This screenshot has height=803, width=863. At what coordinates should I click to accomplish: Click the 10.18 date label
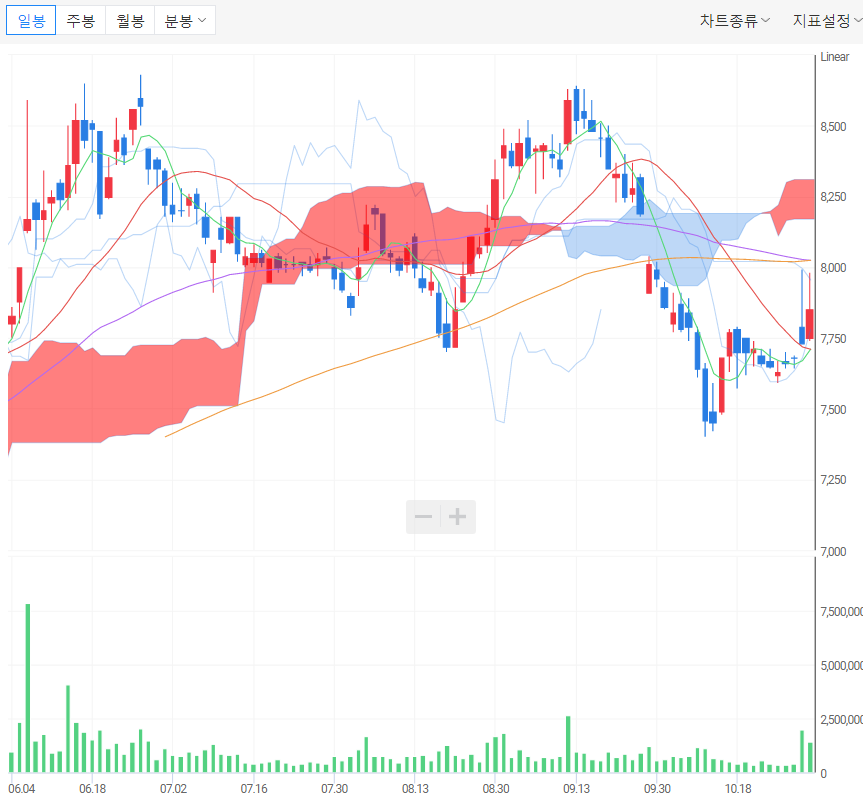pyautogui.click(x=738, y=789)
